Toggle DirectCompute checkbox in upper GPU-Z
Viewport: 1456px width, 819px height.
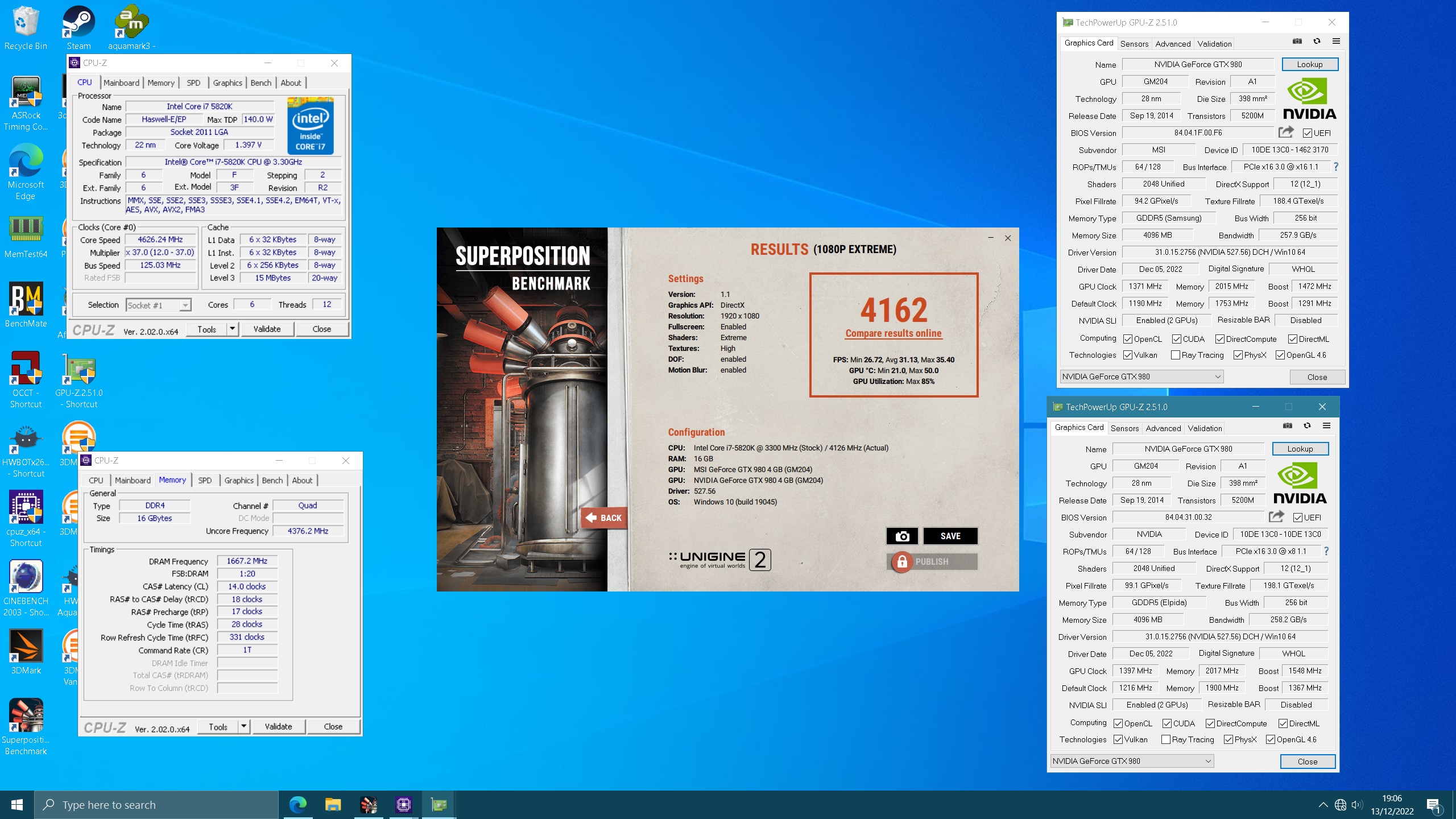[x=1220, y=339]
